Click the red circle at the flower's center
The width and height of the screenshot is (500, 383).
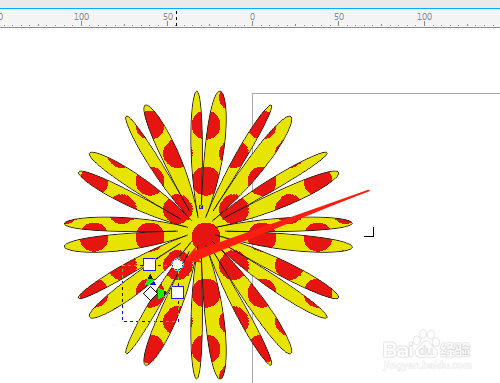206,235
